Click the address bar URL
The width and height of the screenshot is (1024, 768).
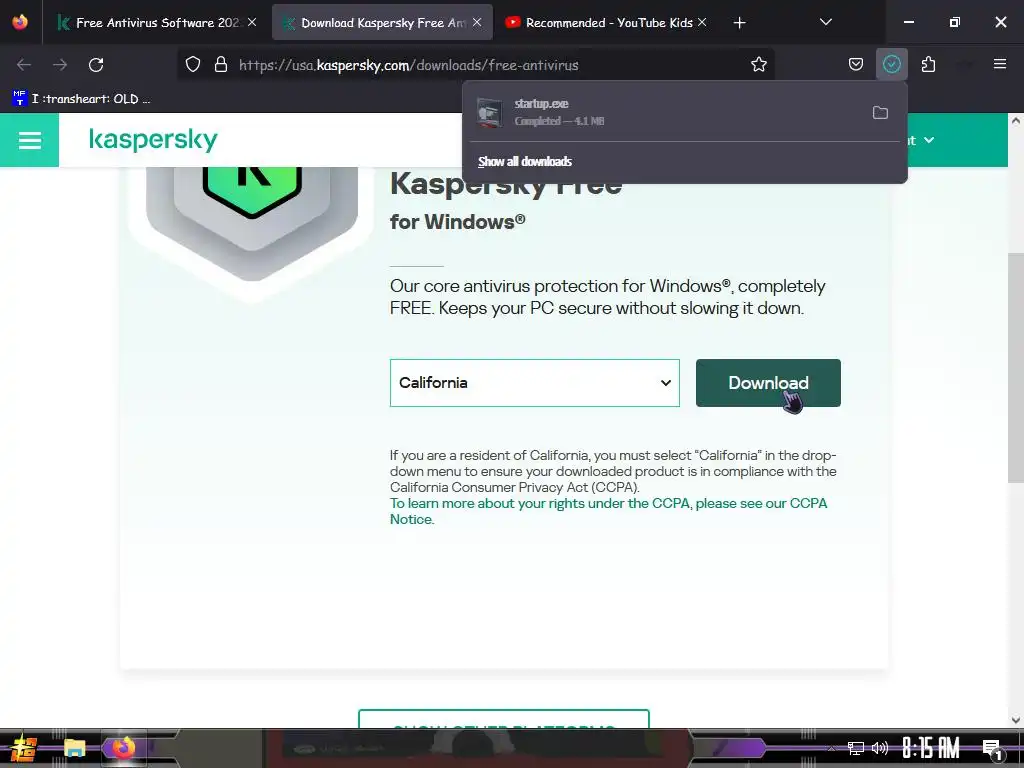[409, 65]
